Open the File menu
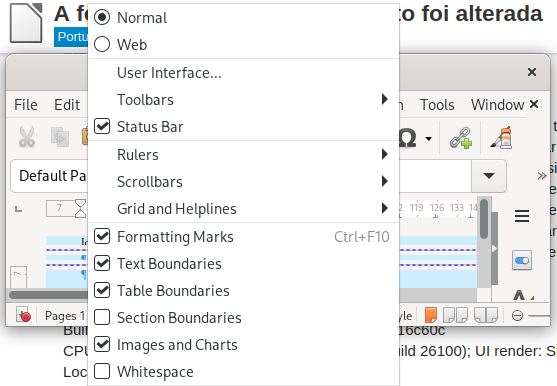Screen dimensions: 557x386 (x=26, y=105)
